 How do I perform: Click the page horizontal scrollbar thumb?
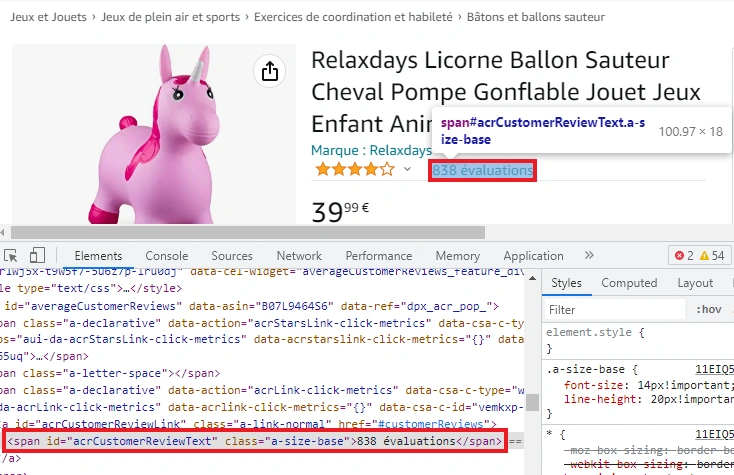pyautogui.click(x=248, y=232)
